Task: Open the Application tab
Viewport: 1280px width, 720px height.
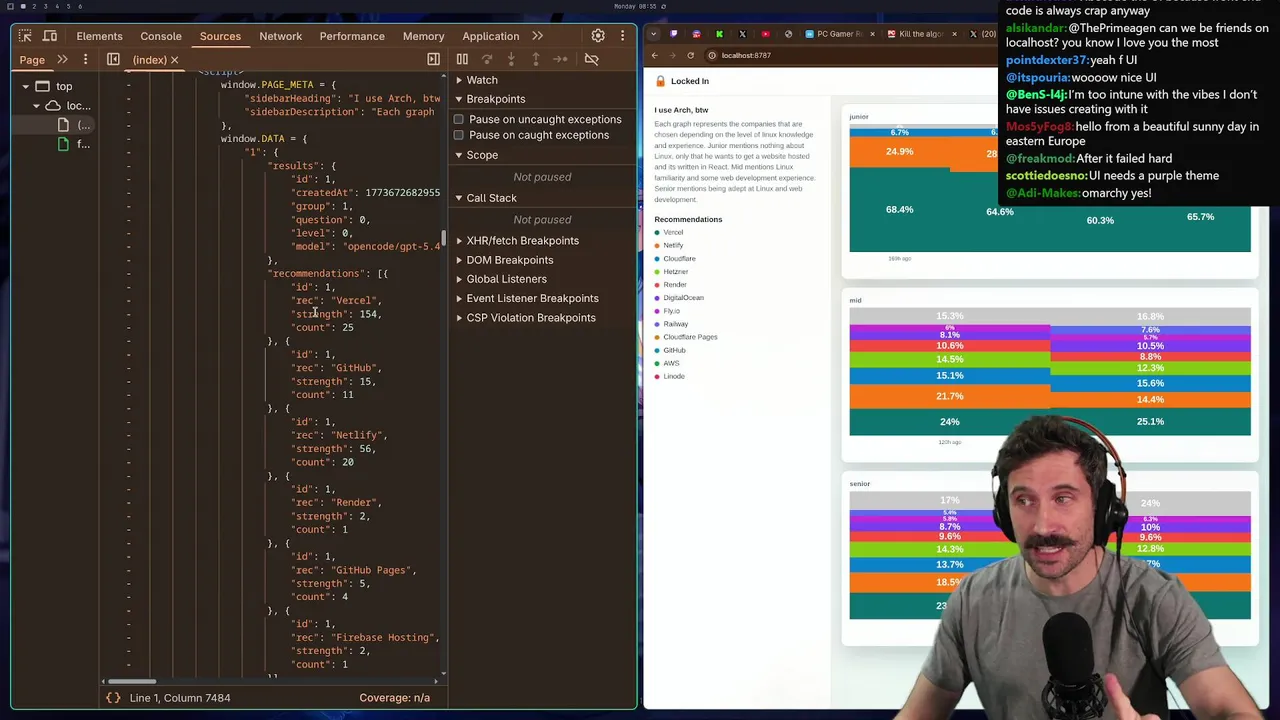Action: point(491,36)
